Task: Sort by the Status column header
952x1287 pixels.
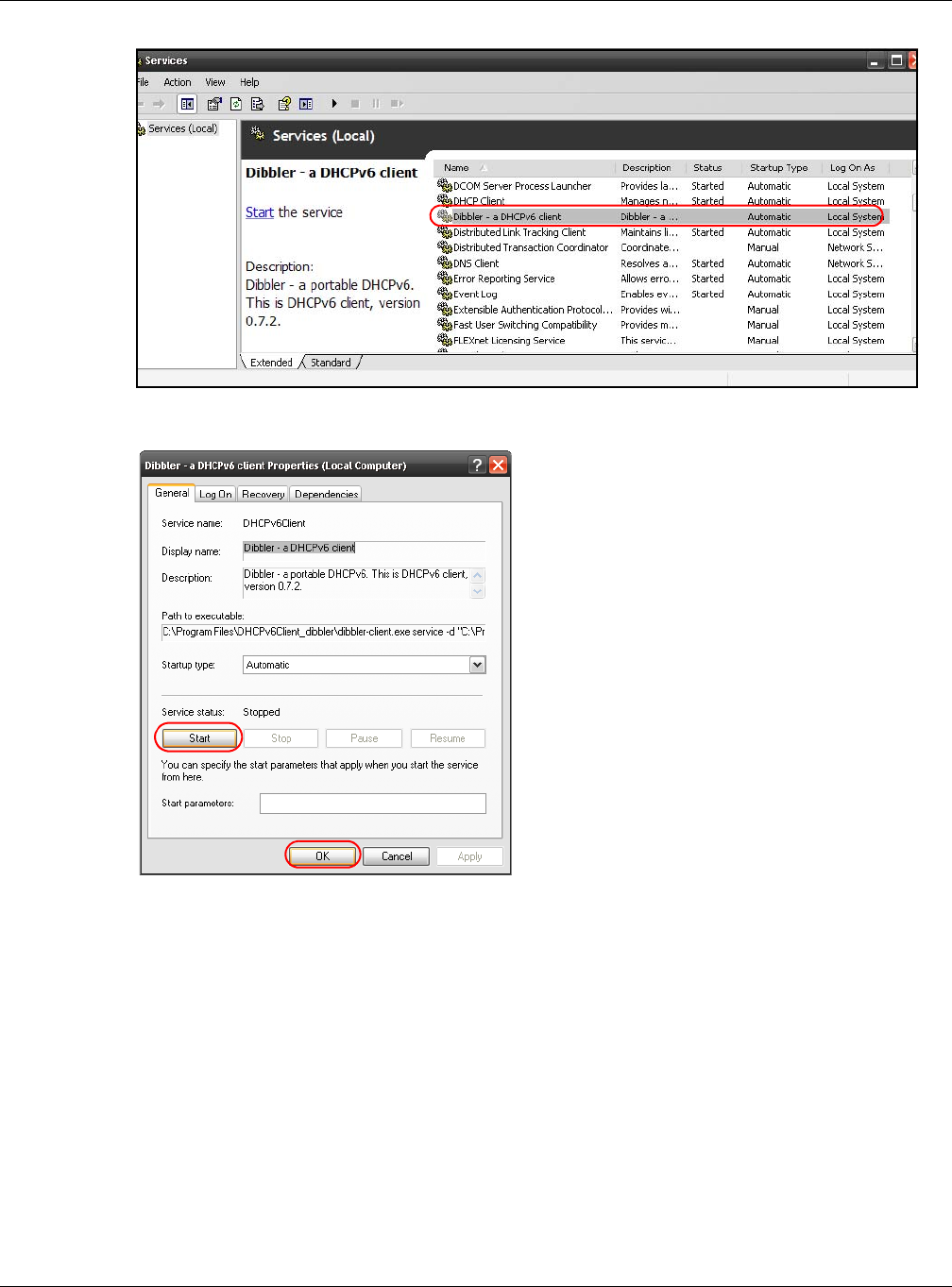Action: pyautogui.click(x=713, y=168)
